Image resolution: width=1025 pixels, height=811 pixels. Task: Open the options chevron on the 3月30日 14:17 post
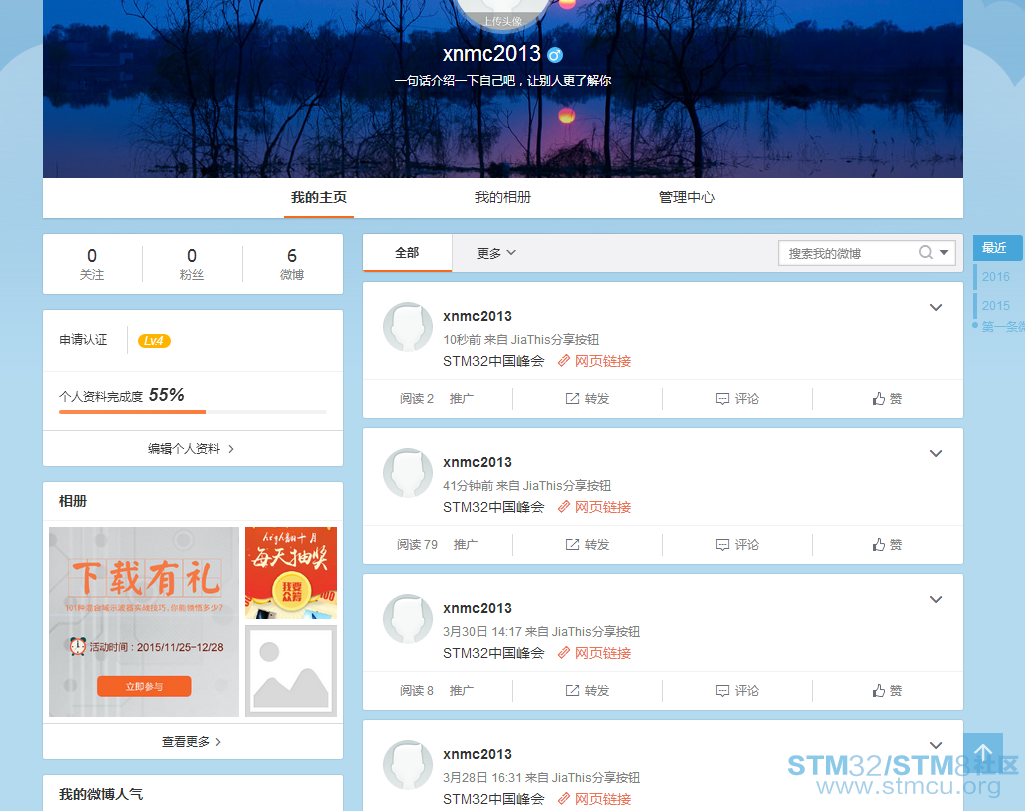point(936,599)
